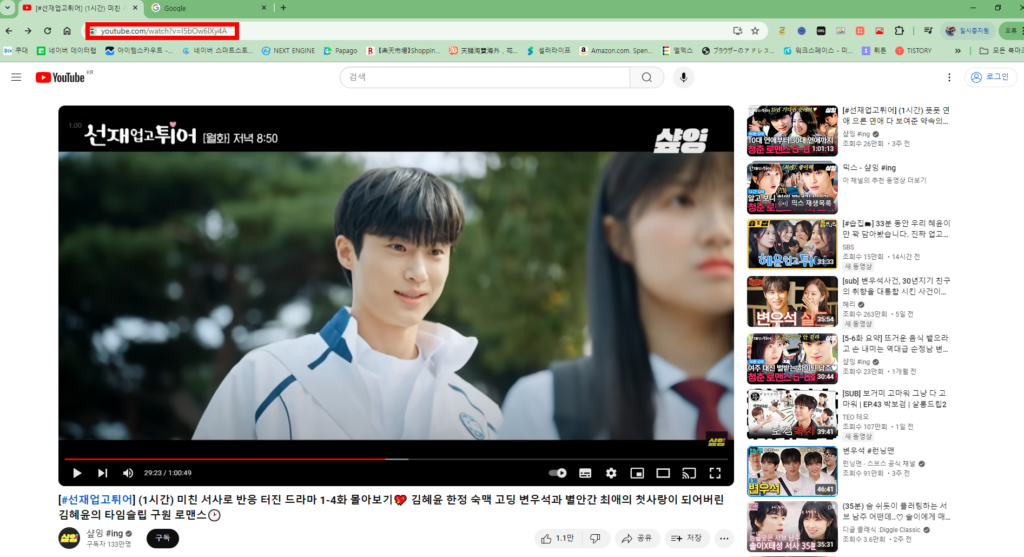Cast video to a TV device
Viewport: 1024px width, 557px height.
tap(689, 473)
